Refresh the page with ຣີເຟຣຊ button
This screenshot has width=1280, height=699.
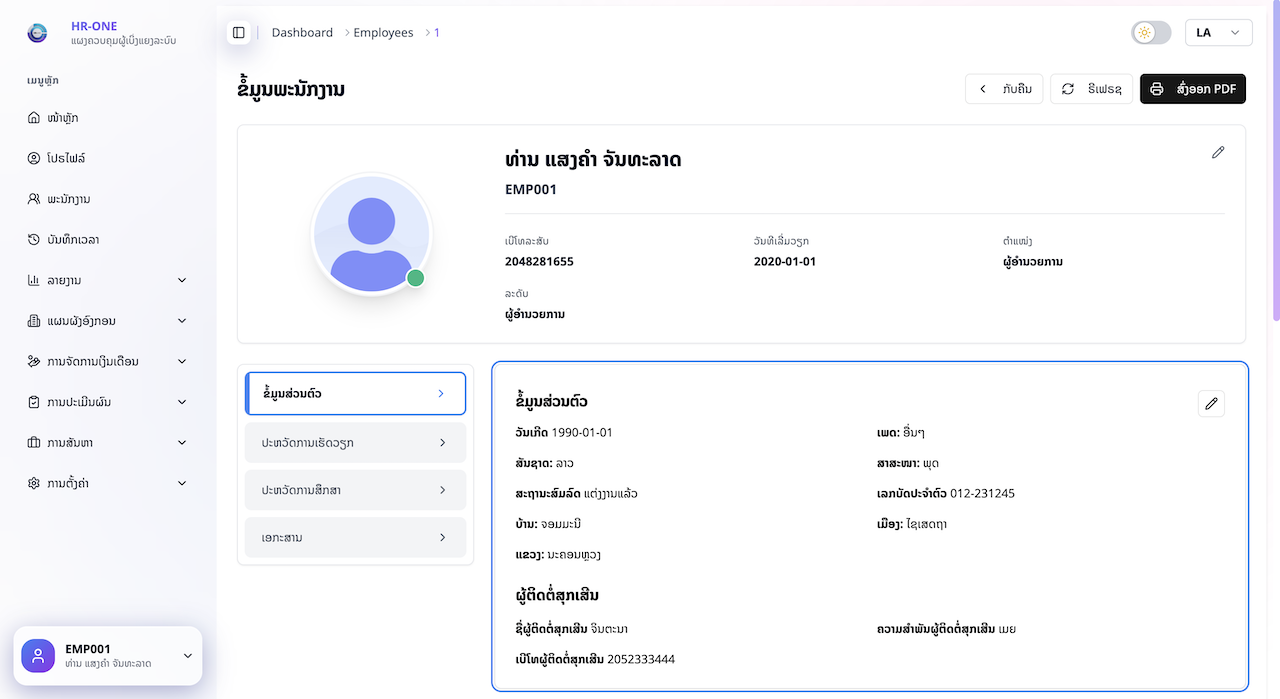tap(1091, 89)
